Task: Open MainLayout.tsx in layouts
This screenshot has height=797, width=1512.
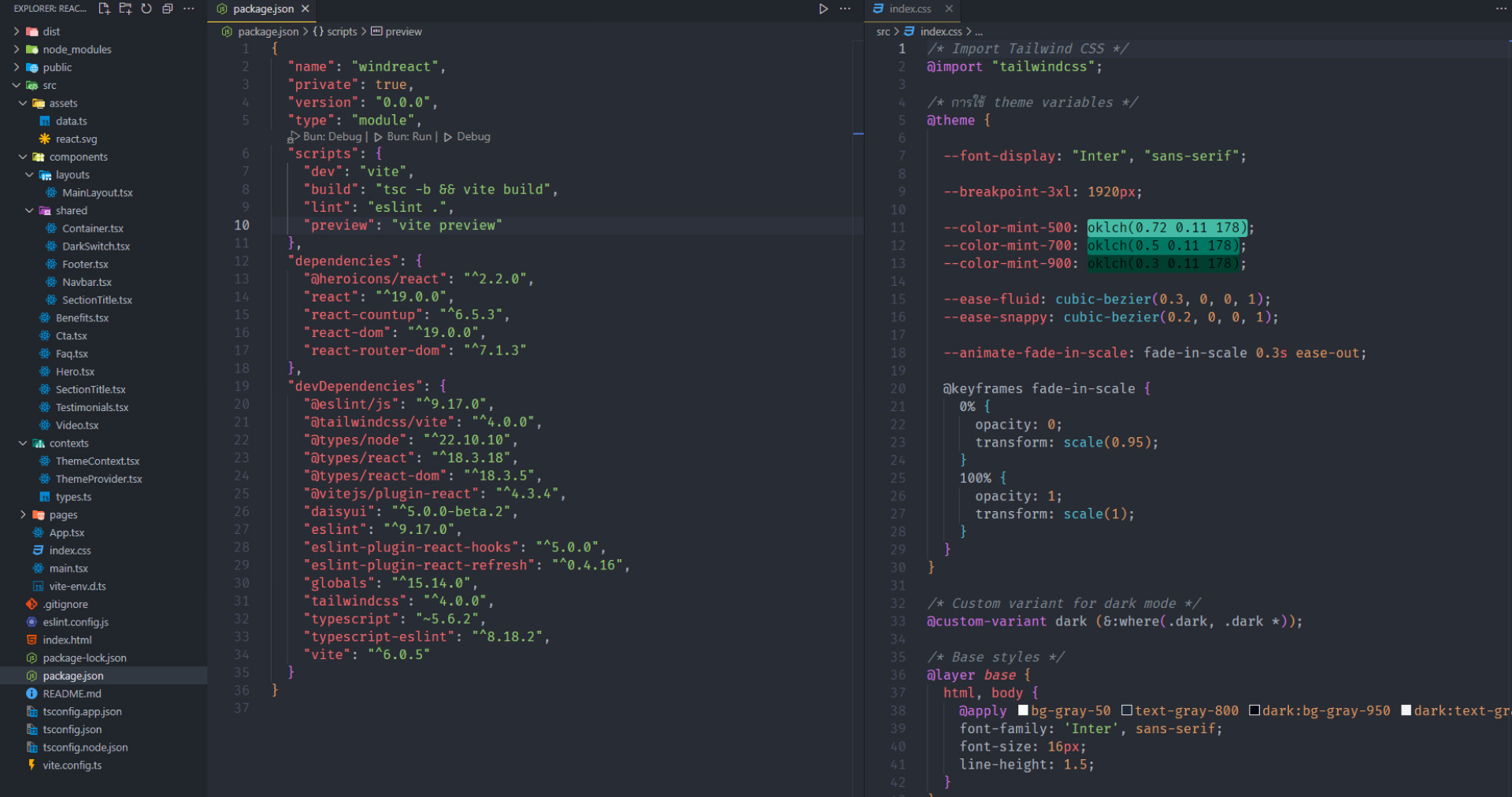Action: (x=97, y=193)
